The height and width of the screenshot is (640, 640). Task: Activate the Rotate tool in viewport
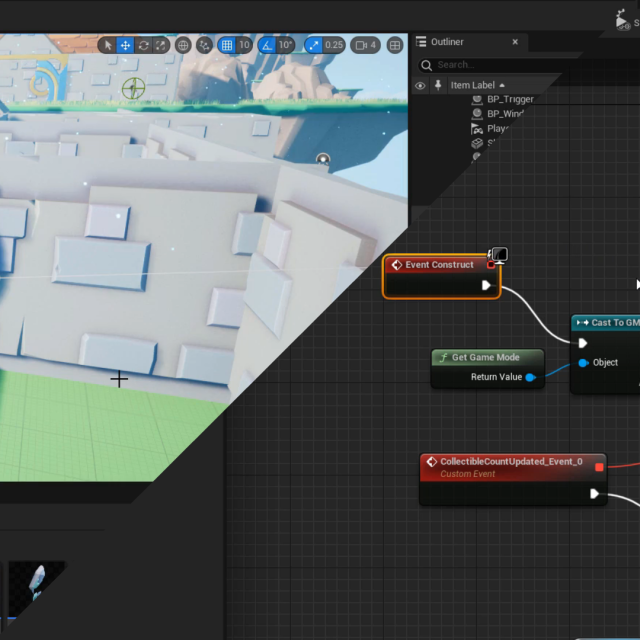tap(143, 45)
